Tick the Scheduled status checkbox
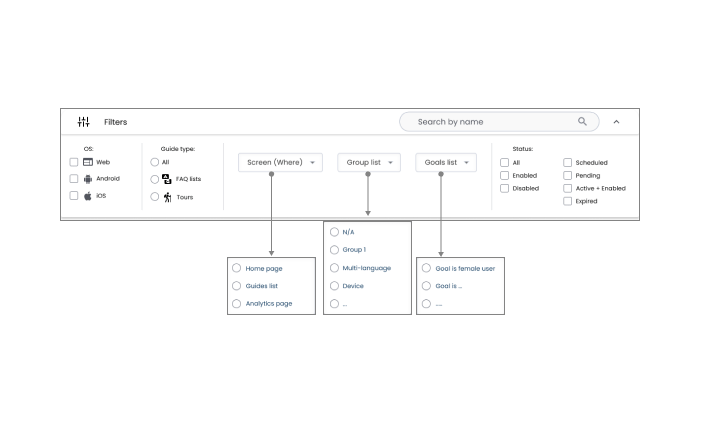The image size is (703, 424). (568, 162)
